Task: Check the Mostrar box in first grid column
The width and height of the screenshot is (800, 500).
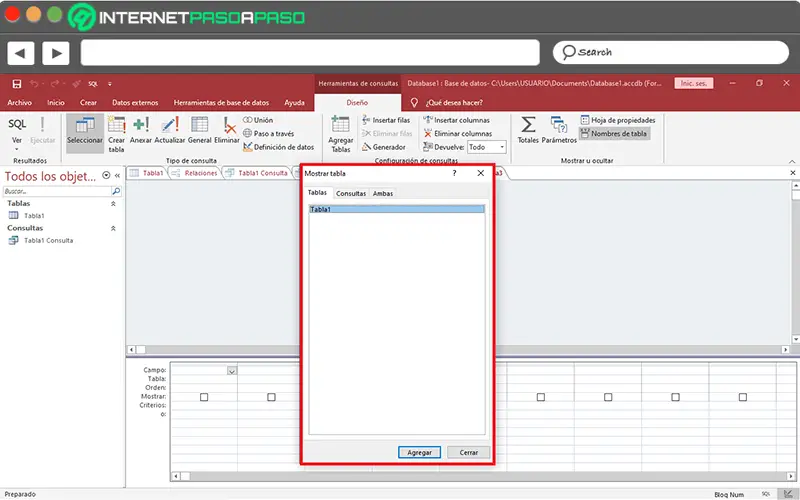Action: [x=204, y=397]
